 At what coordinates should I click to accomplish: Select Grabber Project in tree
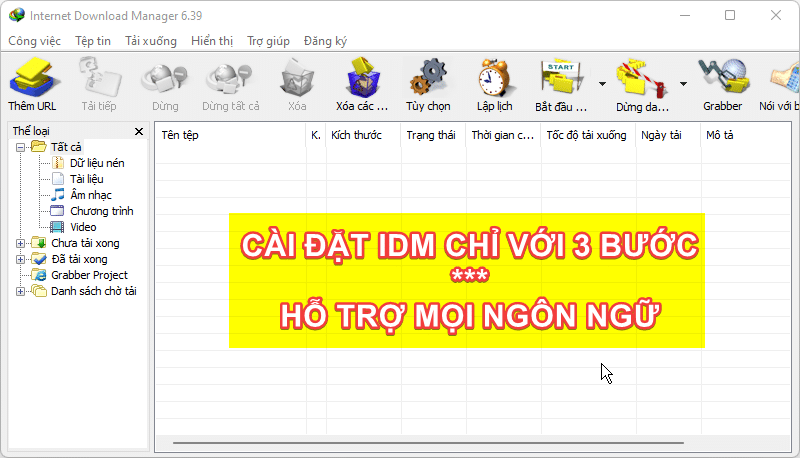coord(89,275)
